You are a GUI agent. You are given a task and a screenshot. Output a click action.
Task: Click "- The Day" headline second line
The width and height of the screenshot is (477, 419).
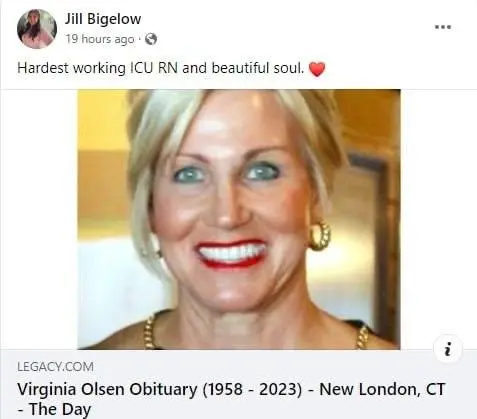(x=54, y=409)
